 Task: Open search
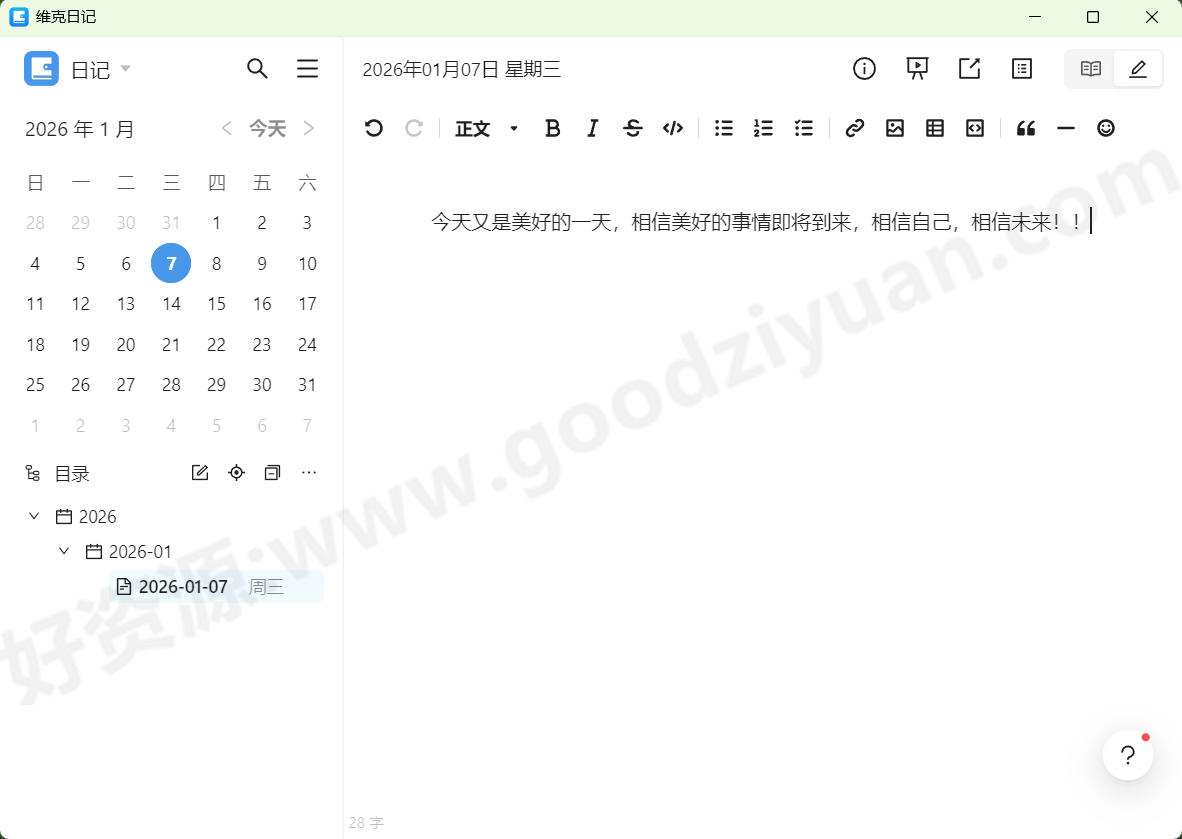click(257, 68)
